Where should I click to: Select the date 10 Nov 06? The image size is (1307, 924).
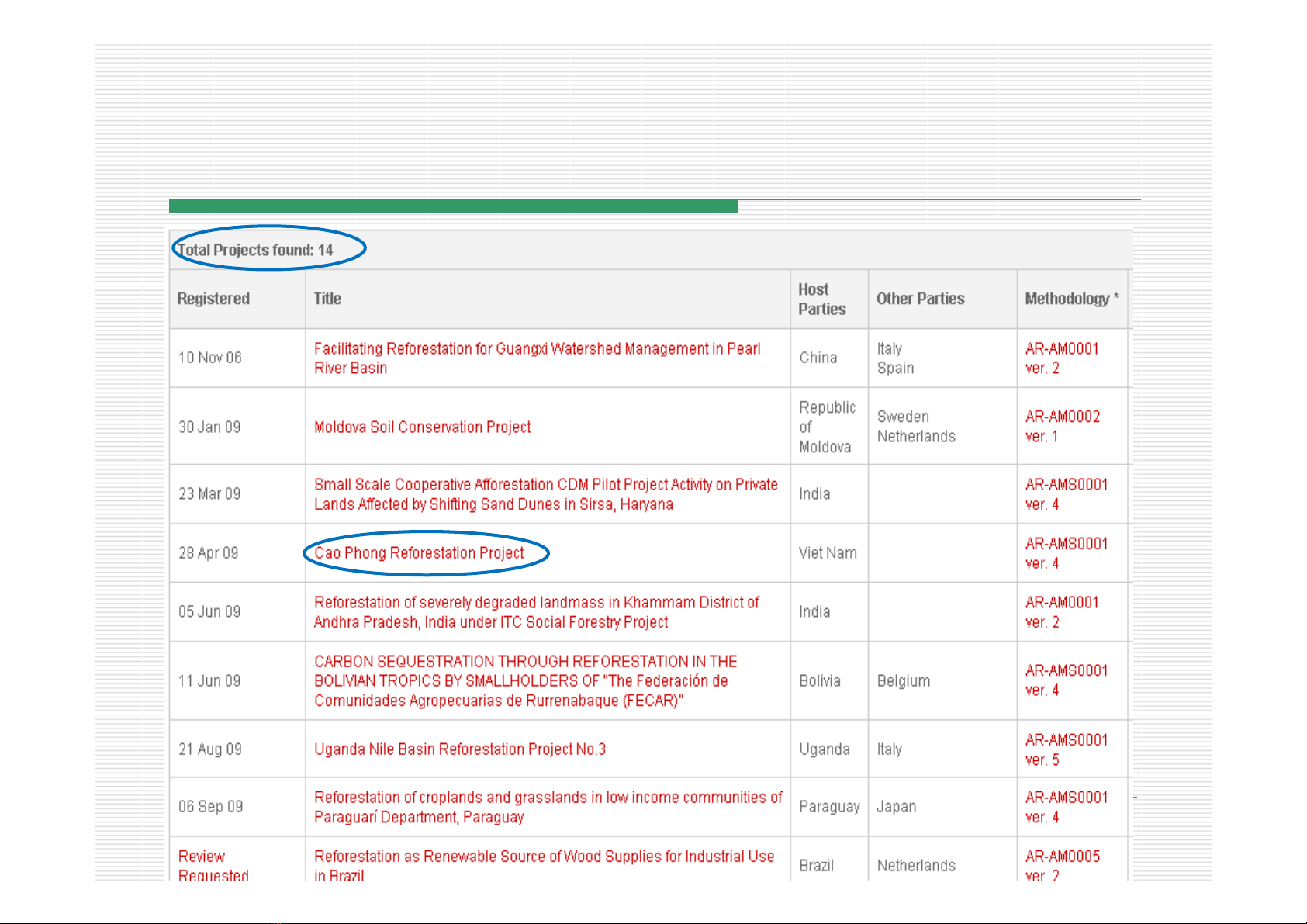point(210,358)
